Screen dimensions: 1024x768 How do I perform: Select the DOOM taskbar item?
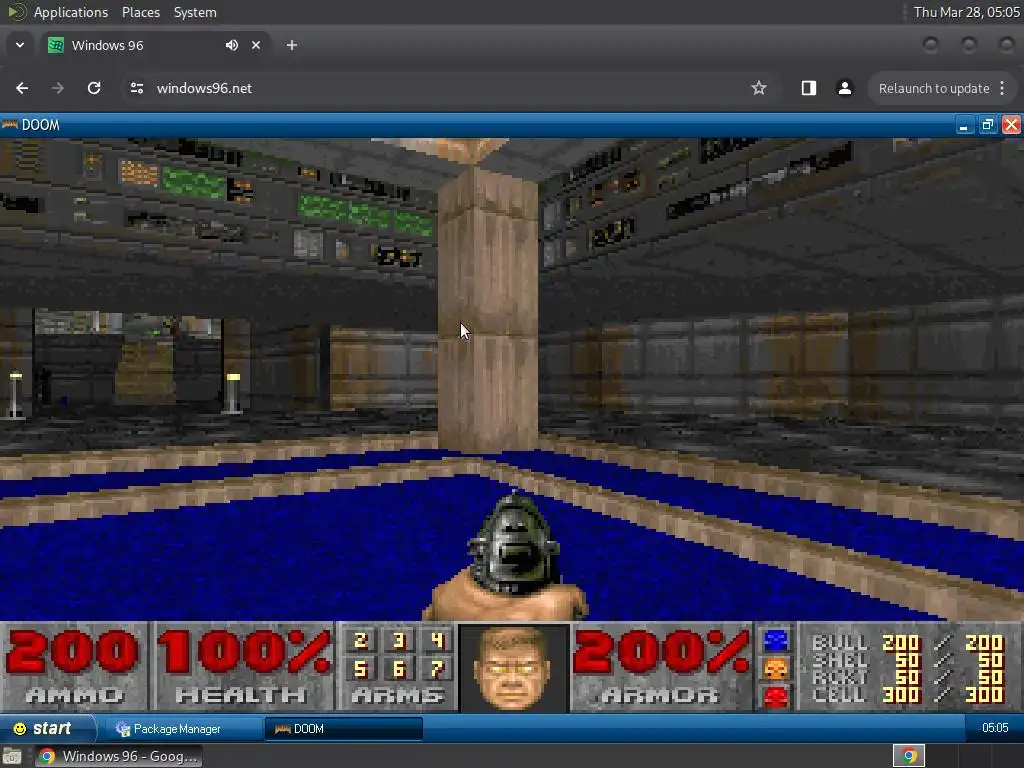point(344,729)
